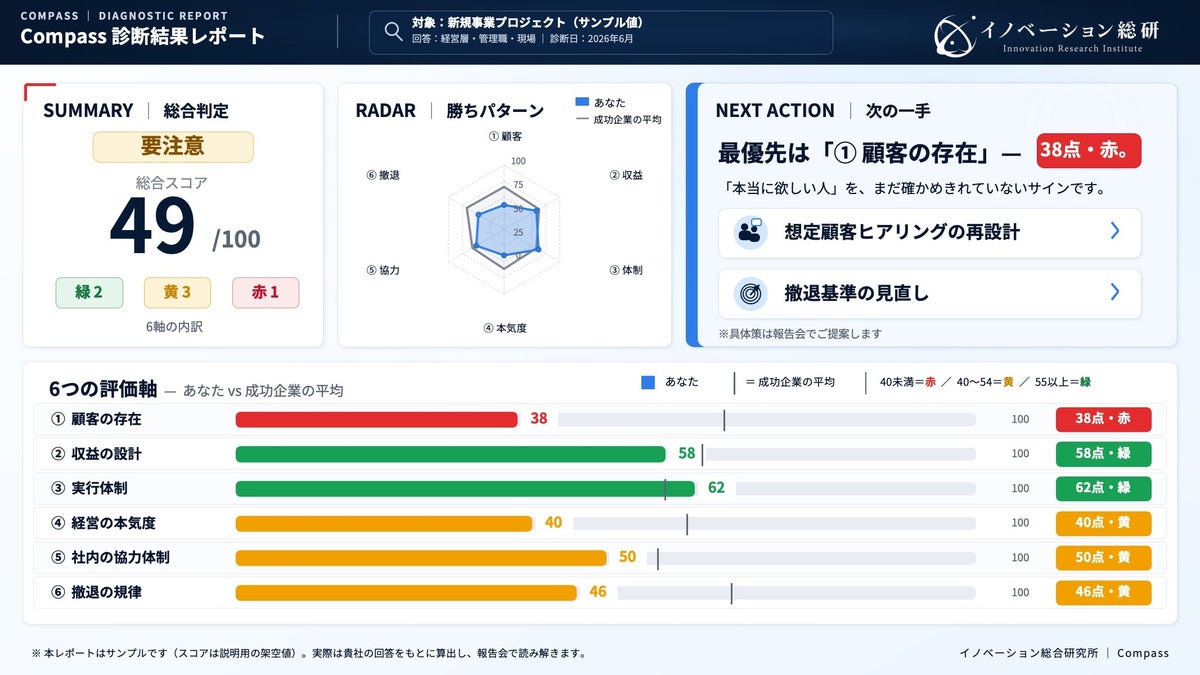Click the RADAR heading
This screenshot has height=675, width=1200.
[x=385, y=111]
